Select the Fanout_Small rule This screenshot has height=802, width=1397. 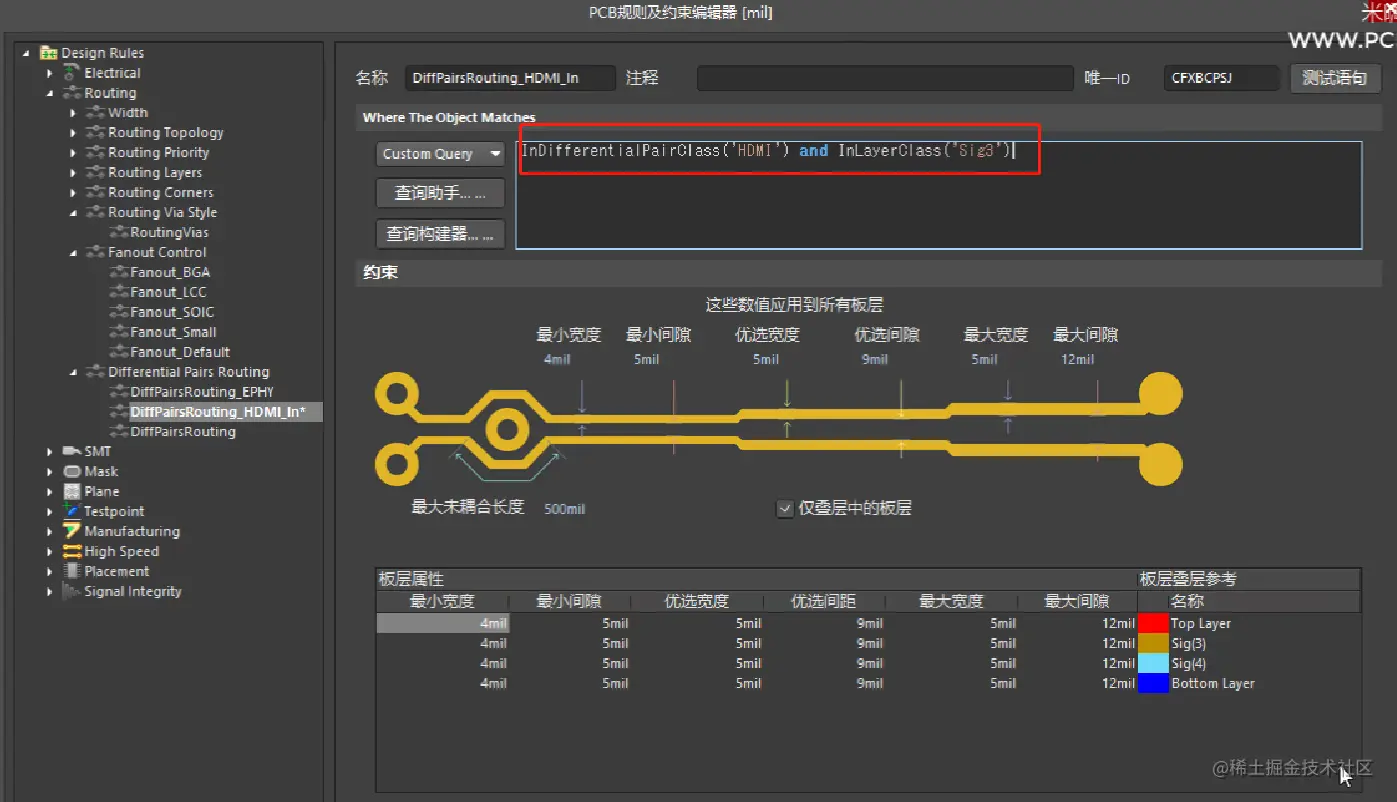click(x=173, y=332)
